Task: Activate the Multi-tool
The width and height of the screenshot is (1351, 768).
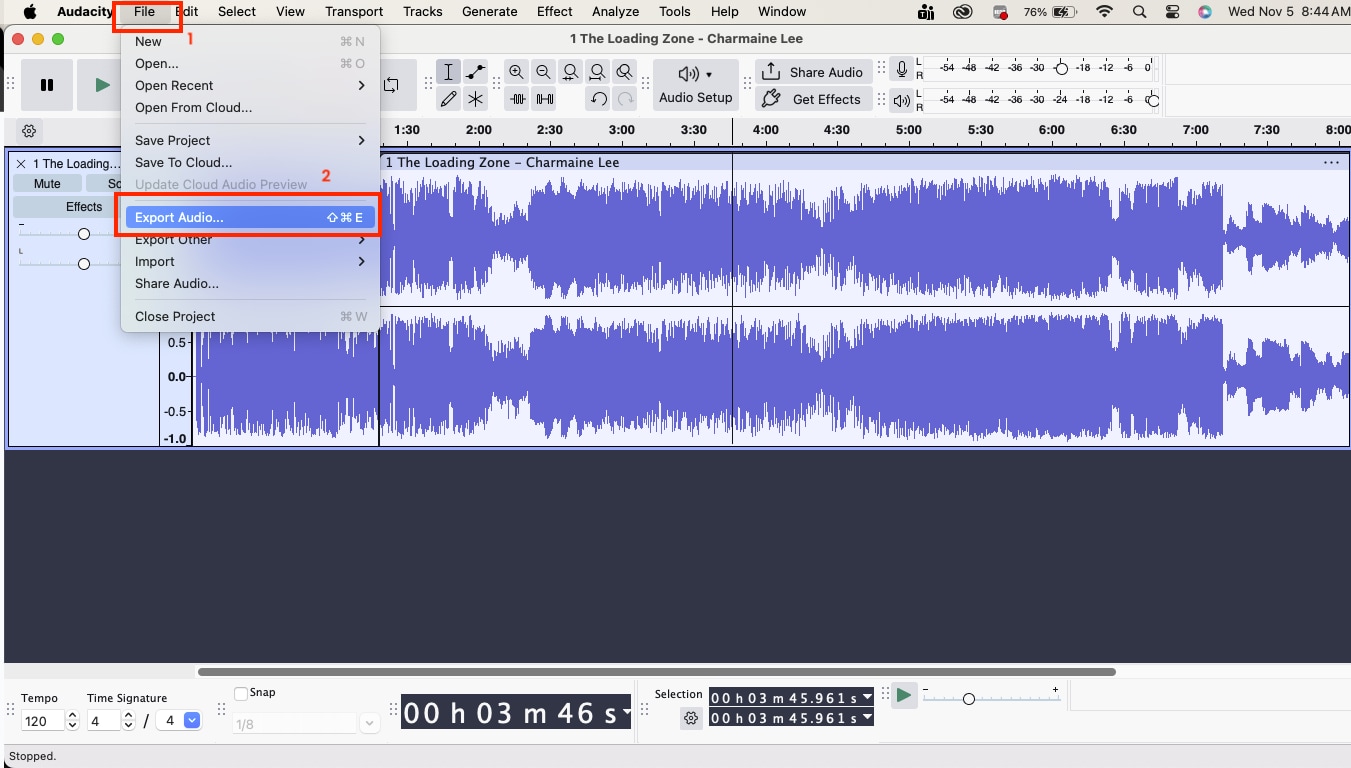Action: [x=475, y=98]
